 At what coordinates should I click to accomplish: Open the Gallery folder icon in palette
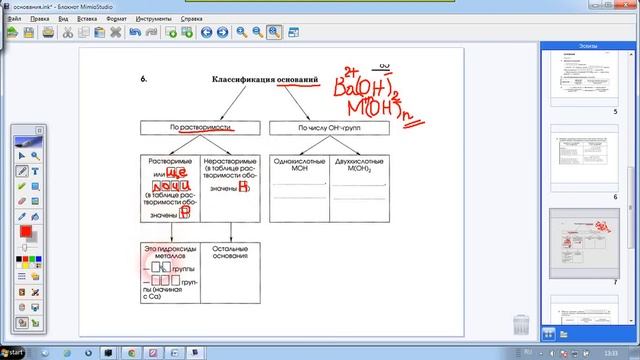pos(35,277)
